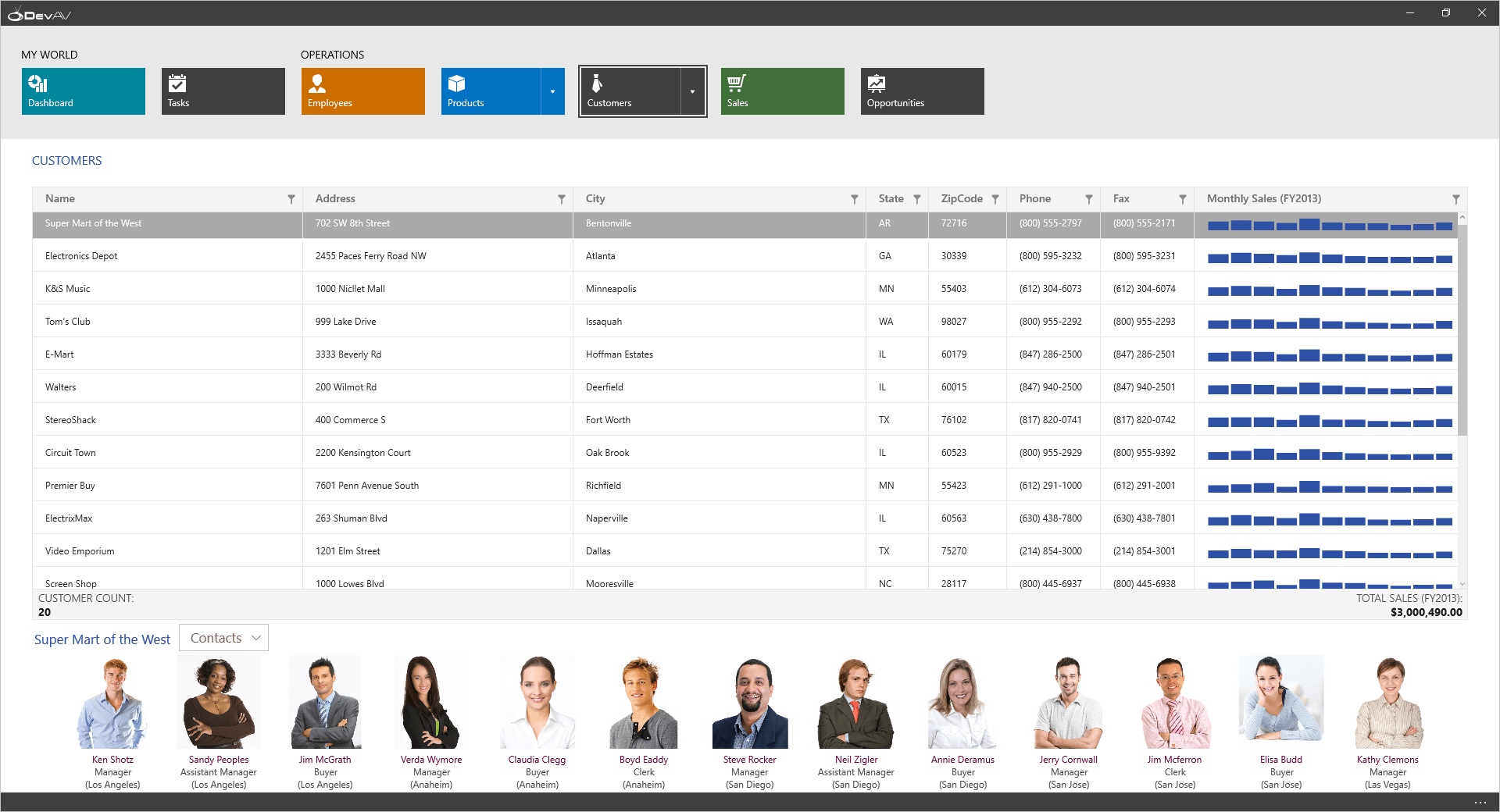Select Annie Deramus contact photo
Viewport: 1500px width, 812px height.
[x=962, y=703]
